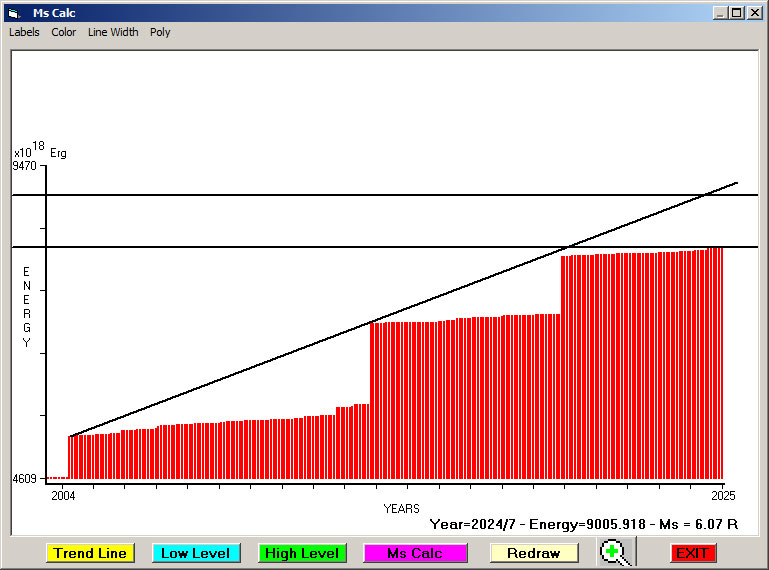Click the red EXIT button
The width and height of the screenshot is (769, 570).
(693, 553)
